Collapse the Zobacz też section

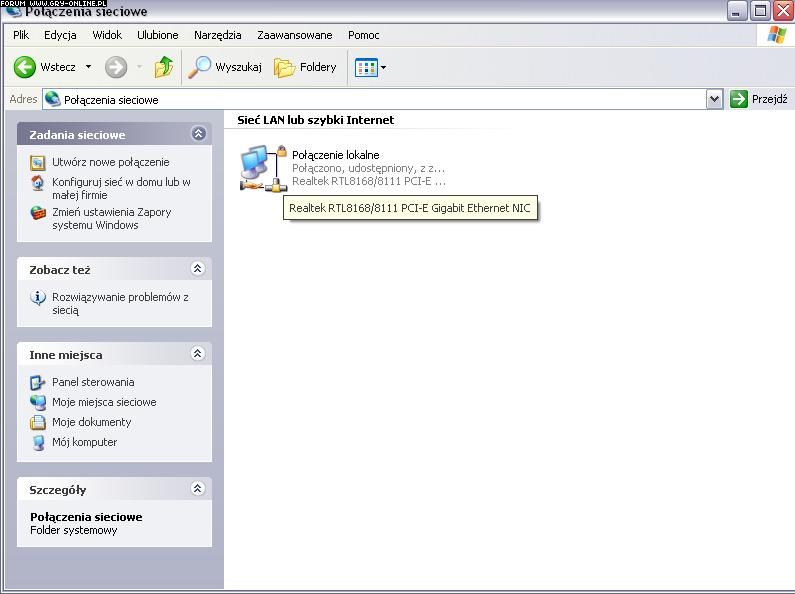[x=198, y=269]
